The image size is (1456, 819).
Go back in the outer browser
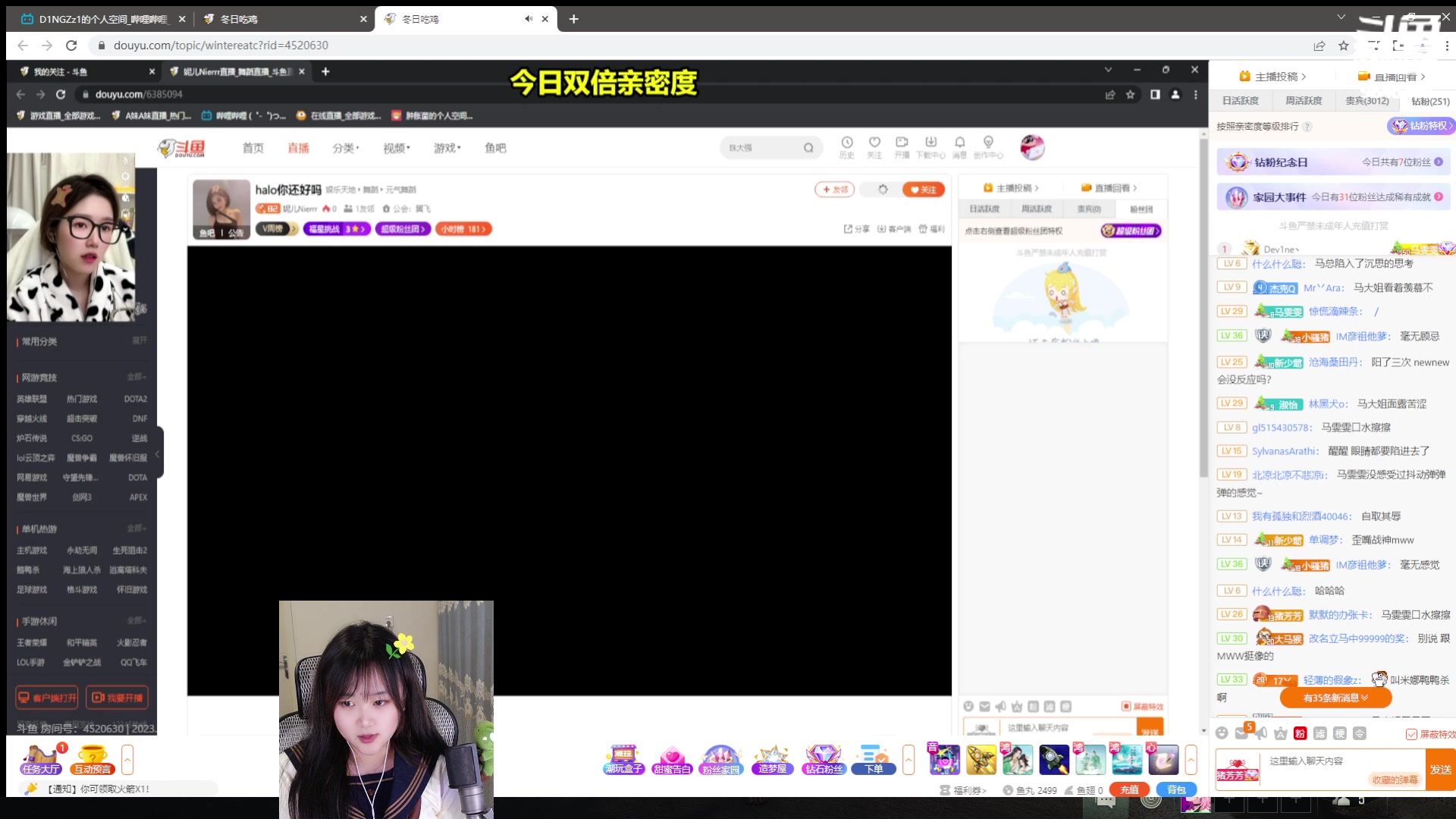(23, 45)
